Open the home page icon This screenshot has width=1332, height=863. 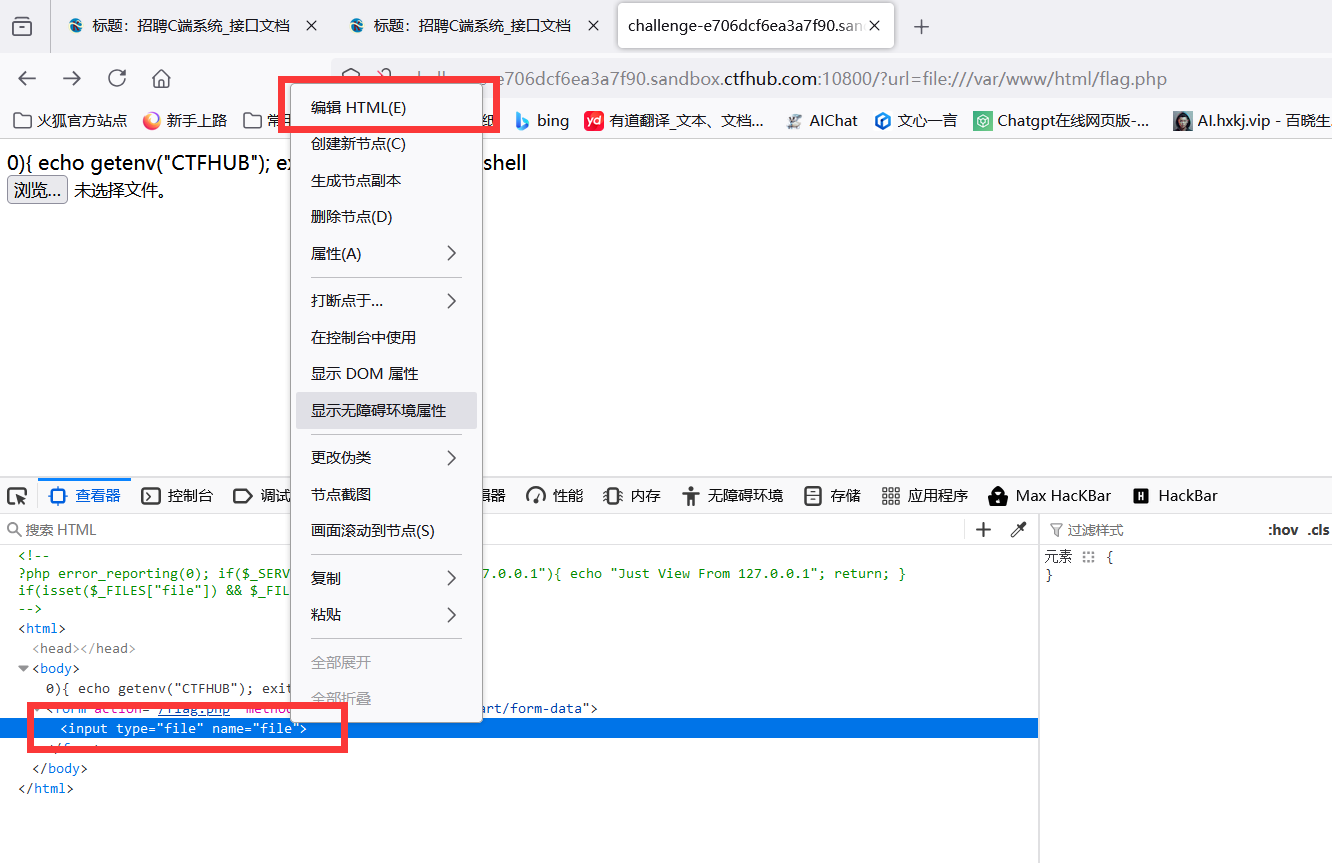(x=161, y=79)
